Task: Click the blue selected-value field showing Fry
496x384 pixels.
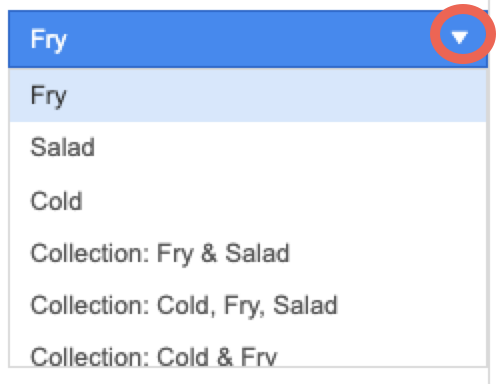Action: [x=248, y=39]
